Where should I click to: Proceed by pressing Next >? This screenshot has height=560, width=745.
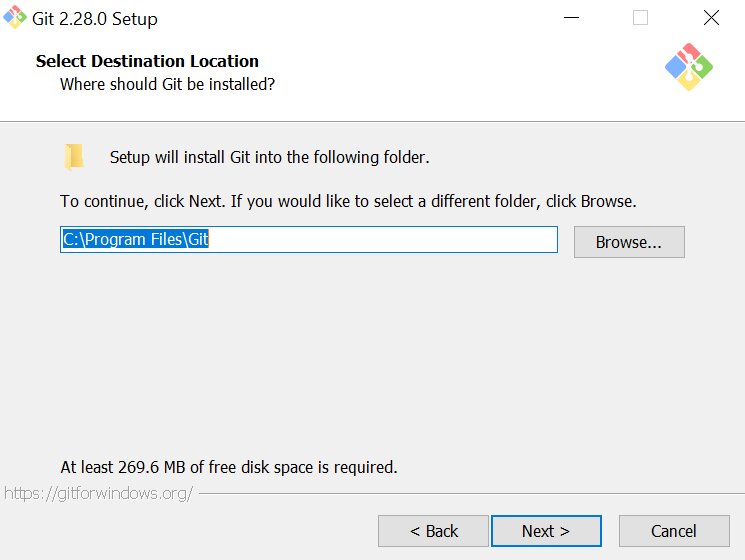545,531
